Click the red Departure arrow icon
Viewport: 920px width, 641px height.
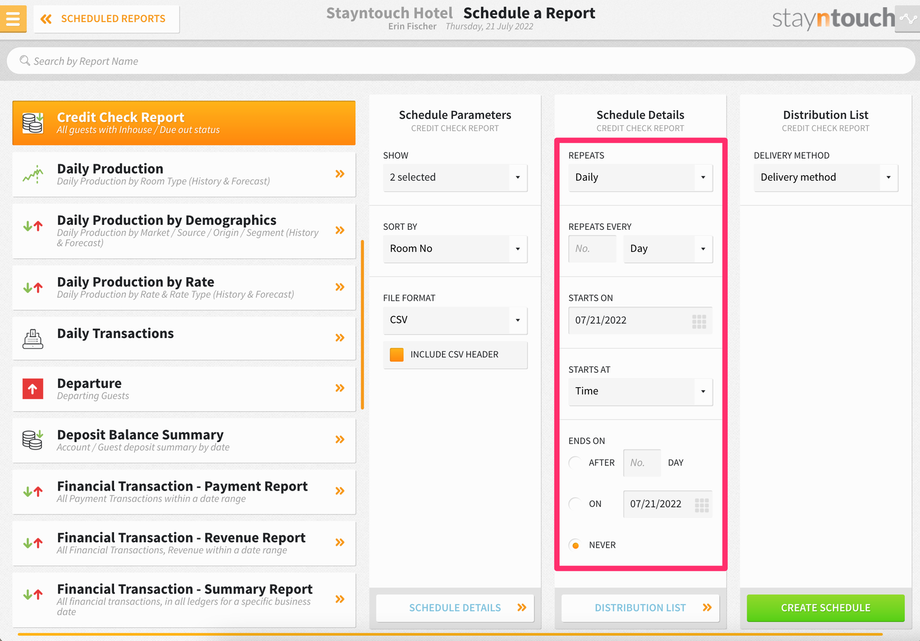click(x=33, y=389)
